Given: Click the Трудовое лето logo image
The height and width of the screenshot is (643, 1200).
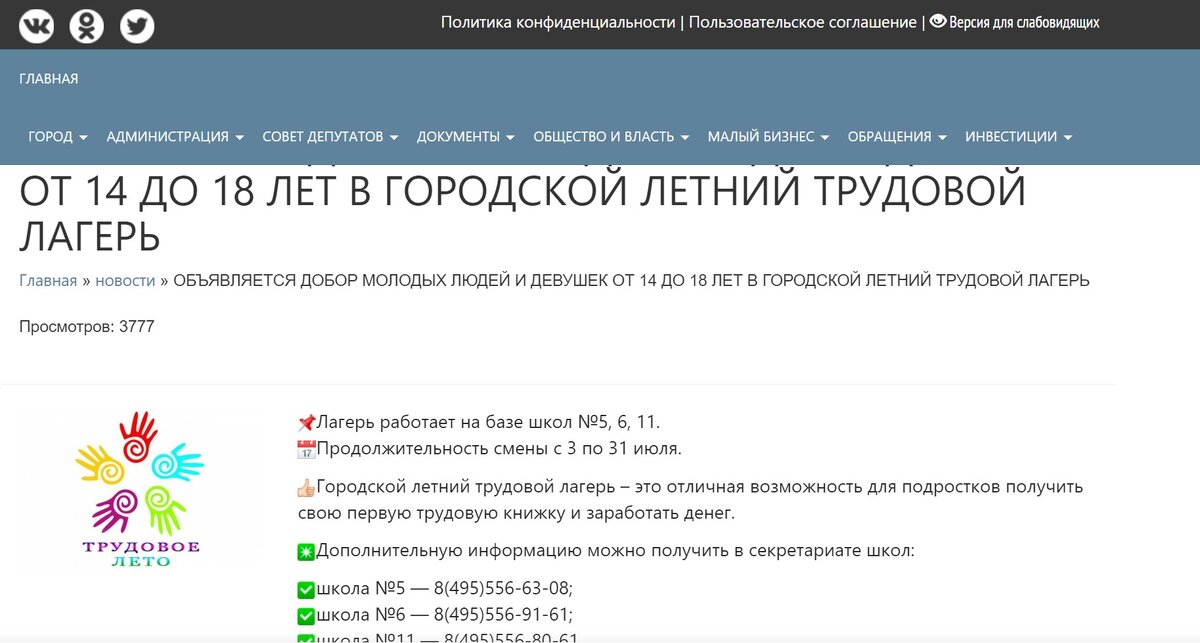Looking at the screenshot, I should [x=139, y=488].
